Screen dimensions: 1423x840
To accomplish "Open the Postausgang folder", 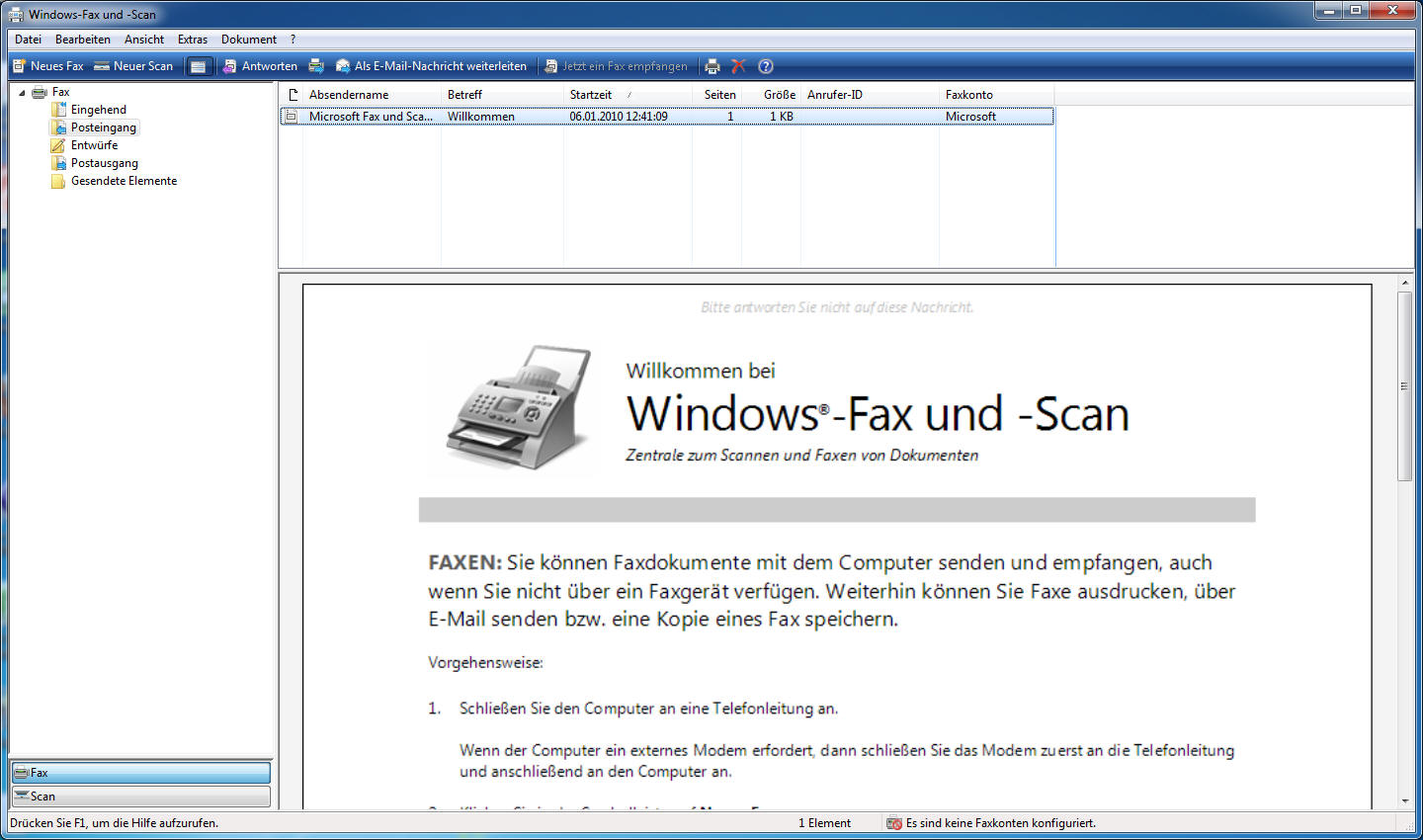I will point(105,163).
